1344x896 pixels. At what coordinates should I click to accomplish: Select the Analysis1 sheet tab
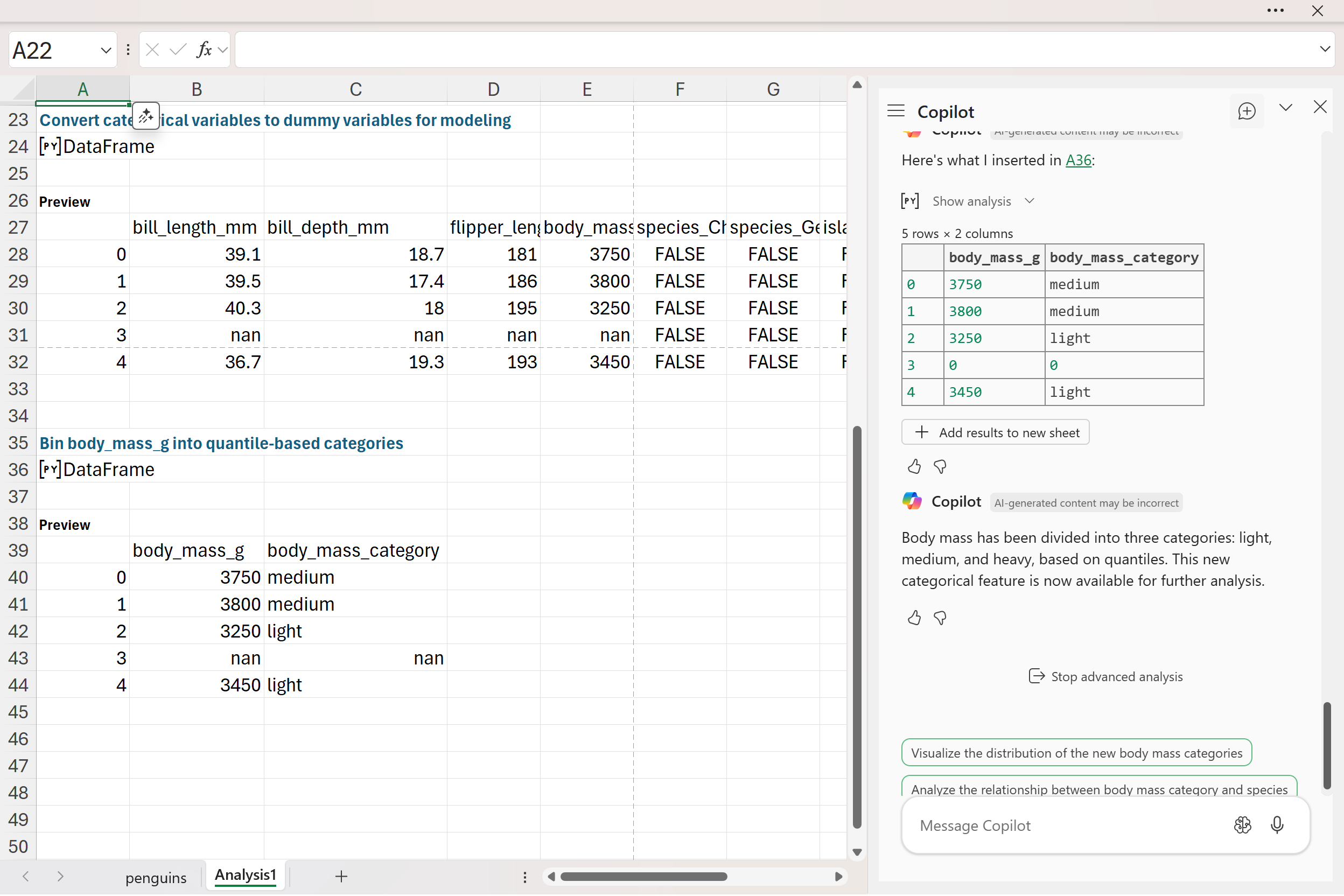245,876
